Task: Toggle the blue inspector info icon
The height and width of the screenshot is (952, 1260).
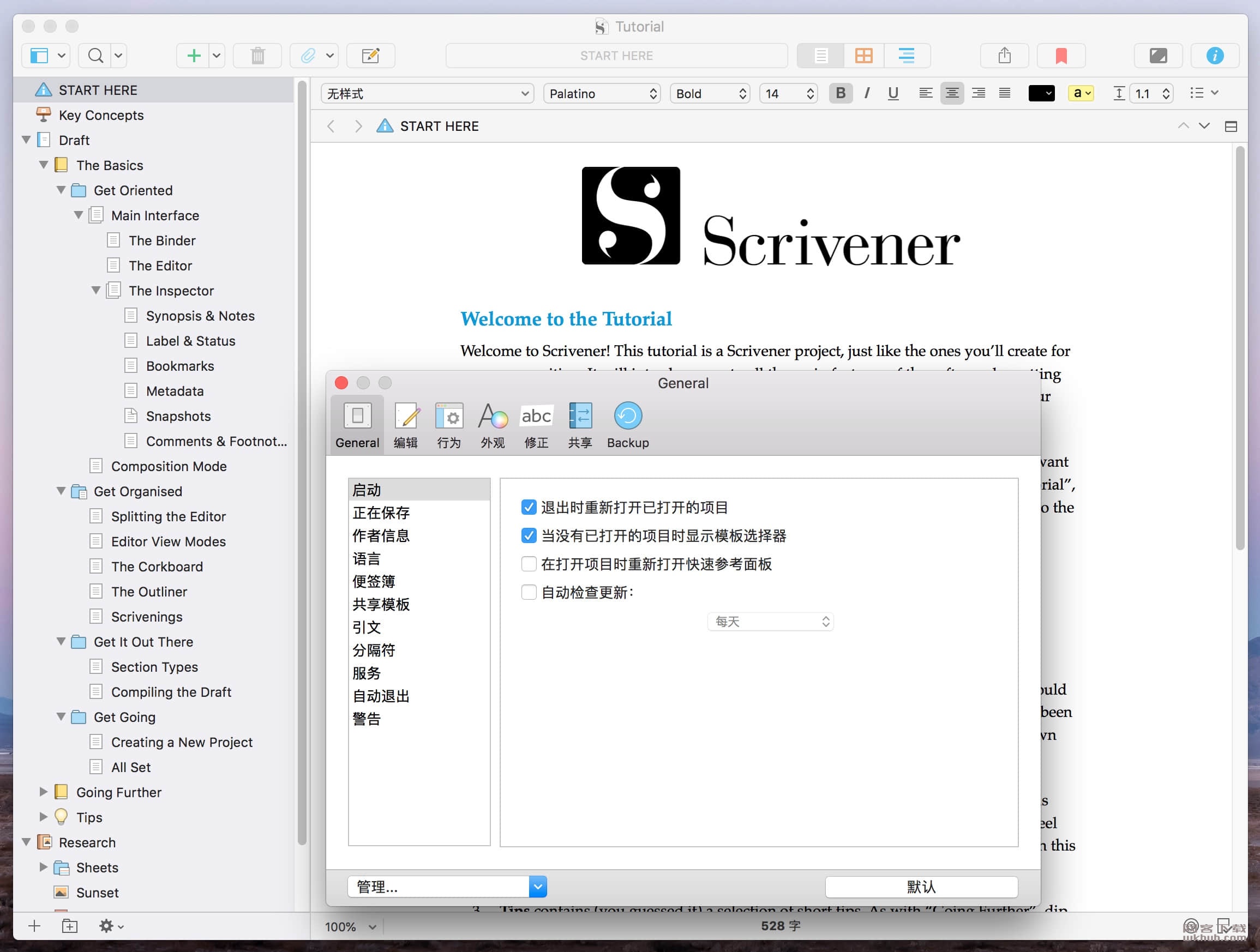Action: (1215, 56)
